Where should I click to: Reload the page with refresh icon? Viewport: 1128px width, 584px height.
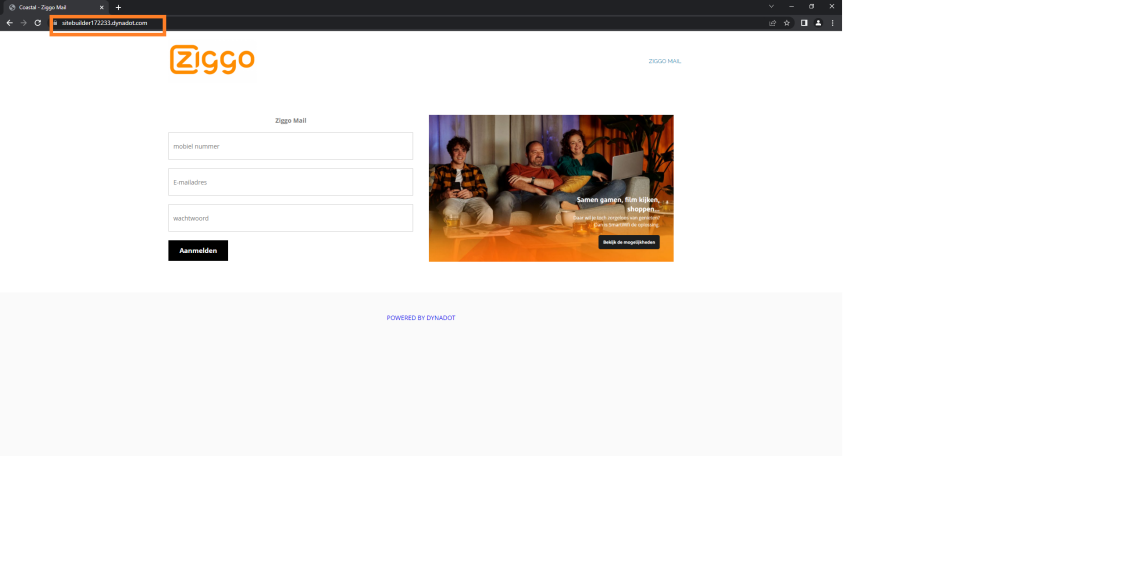pyautogui.click(x=37, y=23)
